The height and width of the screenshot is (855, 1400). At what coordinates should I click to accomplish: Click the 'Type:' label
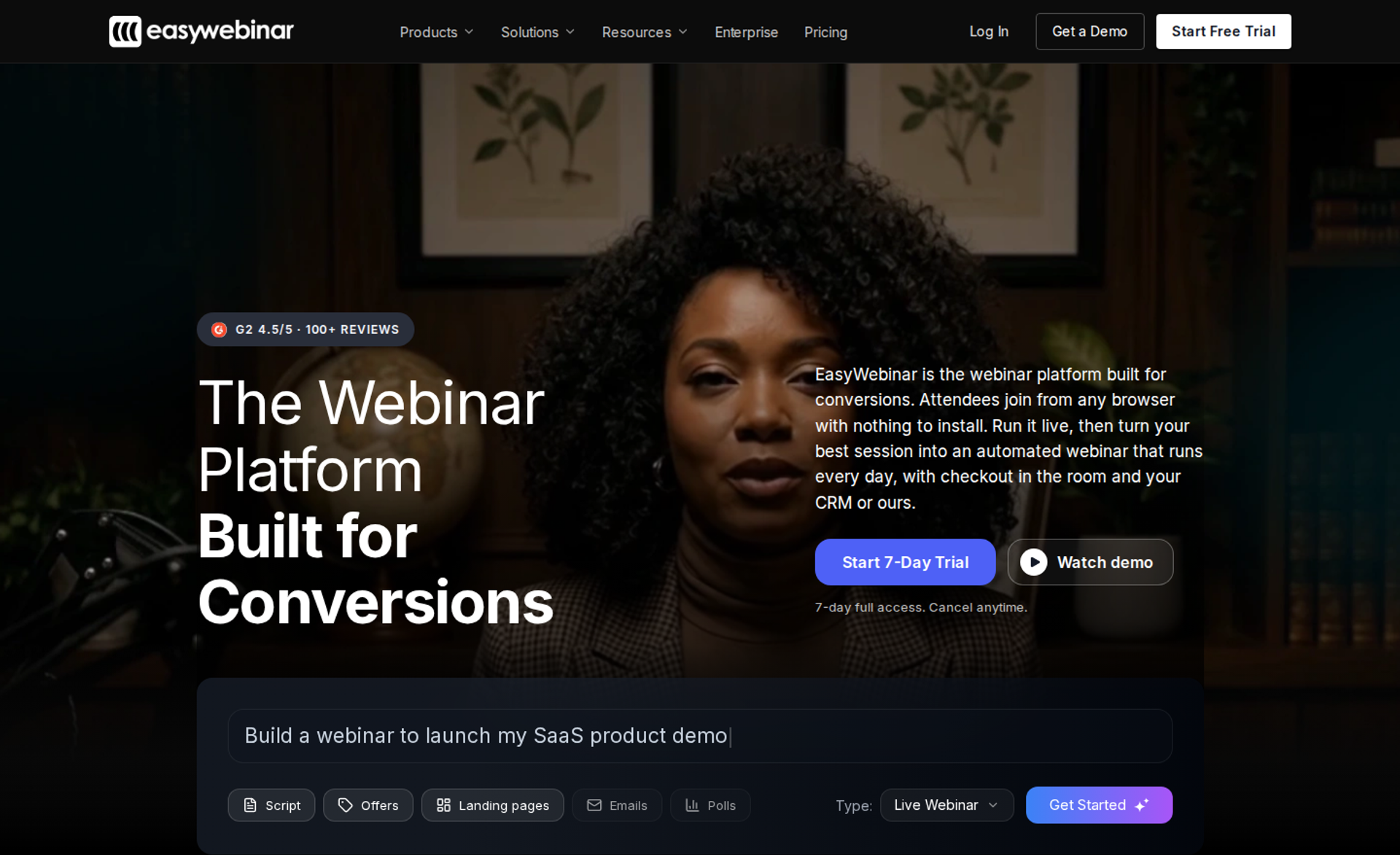click(x=854, y=805)
